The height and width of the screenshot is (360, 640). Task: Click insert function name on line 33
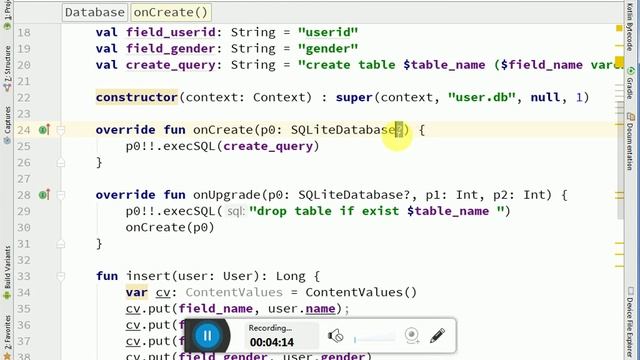click(x=149, y=276)
